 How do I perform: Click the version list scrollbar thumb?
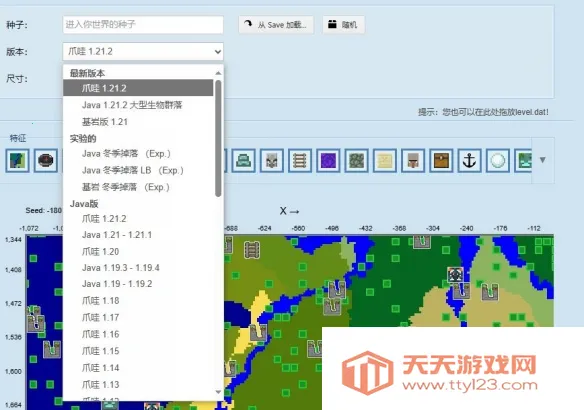tap(218, 138)
